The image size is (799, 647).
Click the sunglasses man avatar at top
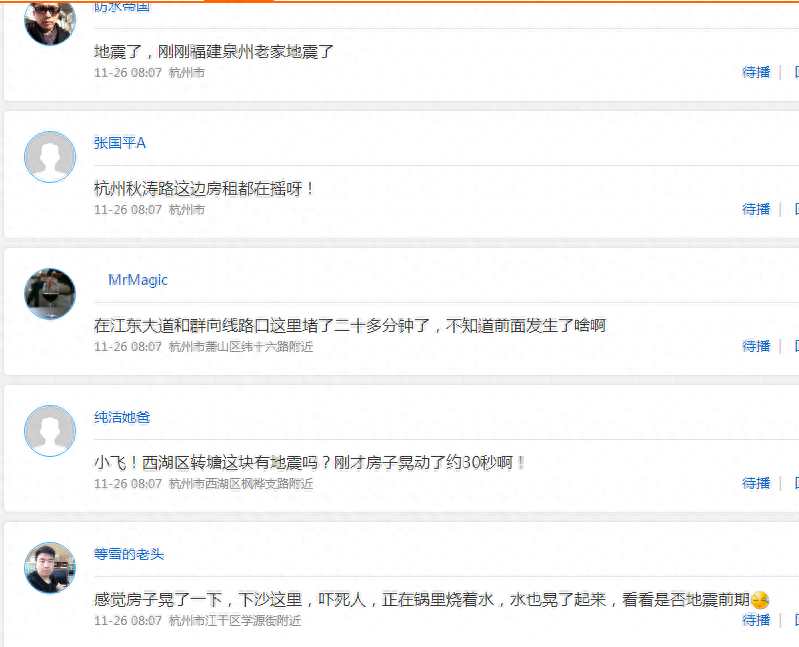[x=49, y=20]
